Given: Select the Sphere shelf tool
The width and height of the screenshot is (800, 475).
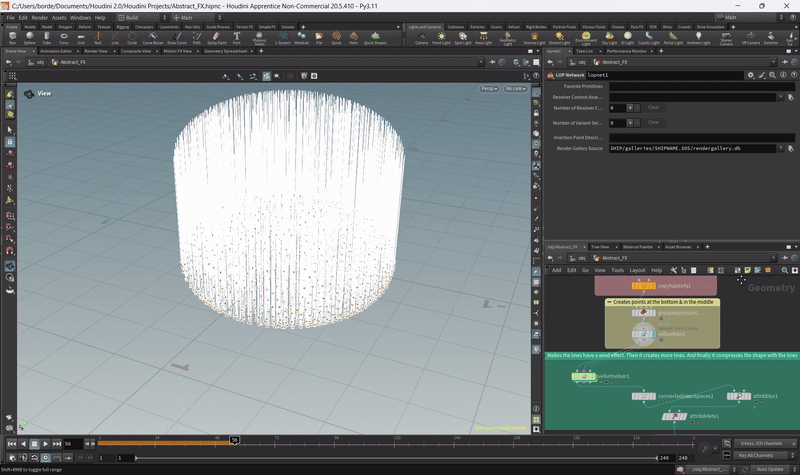Looking at the screenshot, I should coord(30,38).
